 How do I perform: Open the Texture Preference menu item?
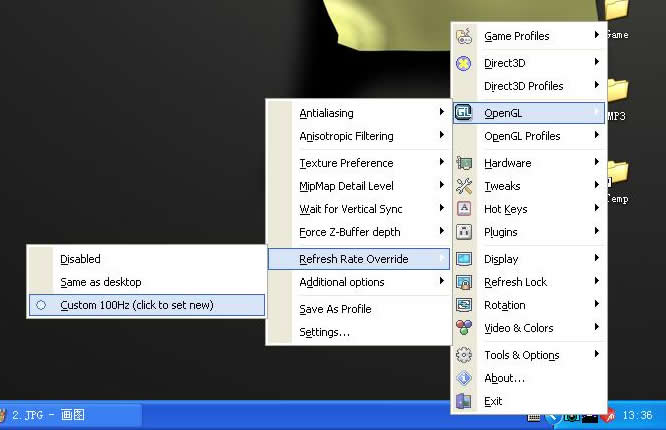point(346,163)
